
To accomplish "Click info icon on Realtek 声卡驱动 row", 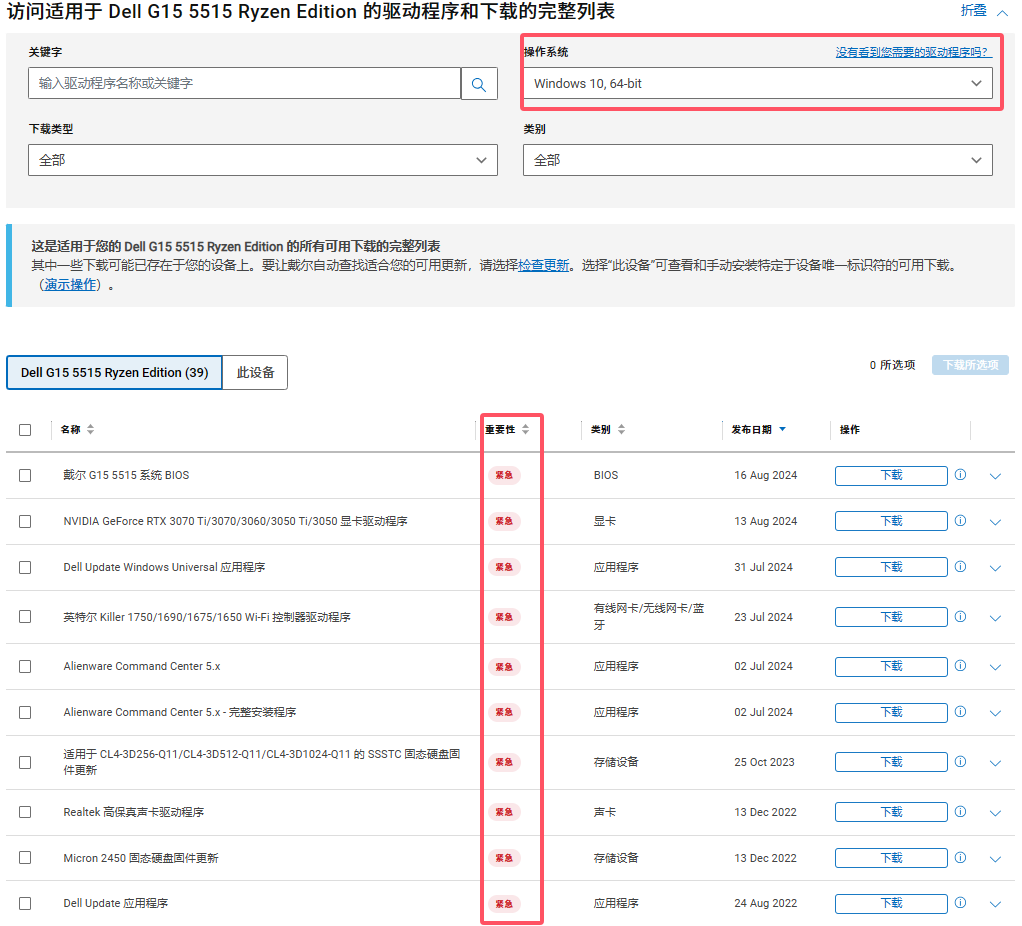I will tap(960, 811).
